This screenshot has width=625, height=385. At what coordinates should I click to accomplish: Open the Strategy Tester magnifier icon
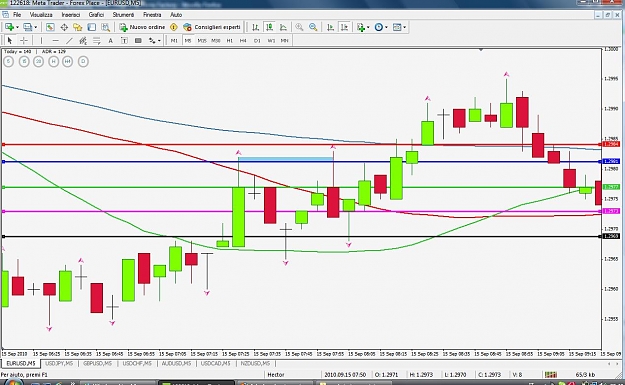click(x=105, y=27)
